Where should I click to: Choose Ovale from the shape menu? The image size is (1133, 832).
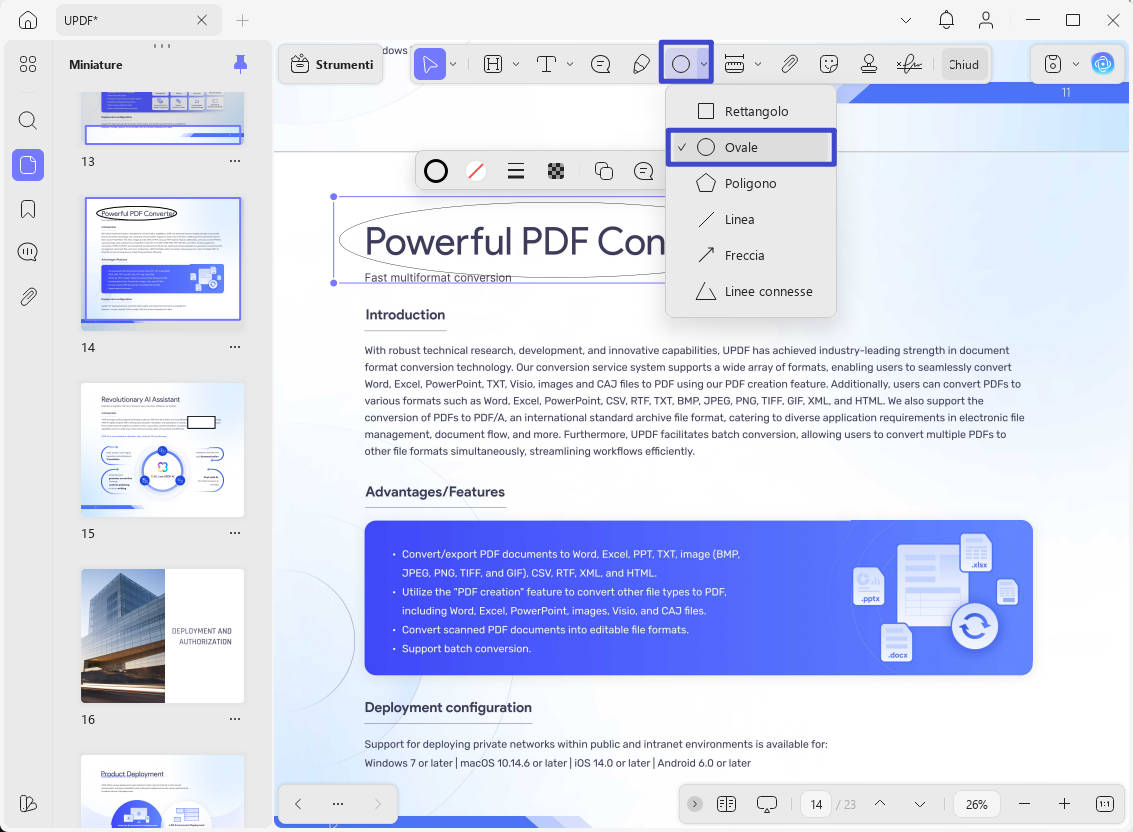pos(750,147)
